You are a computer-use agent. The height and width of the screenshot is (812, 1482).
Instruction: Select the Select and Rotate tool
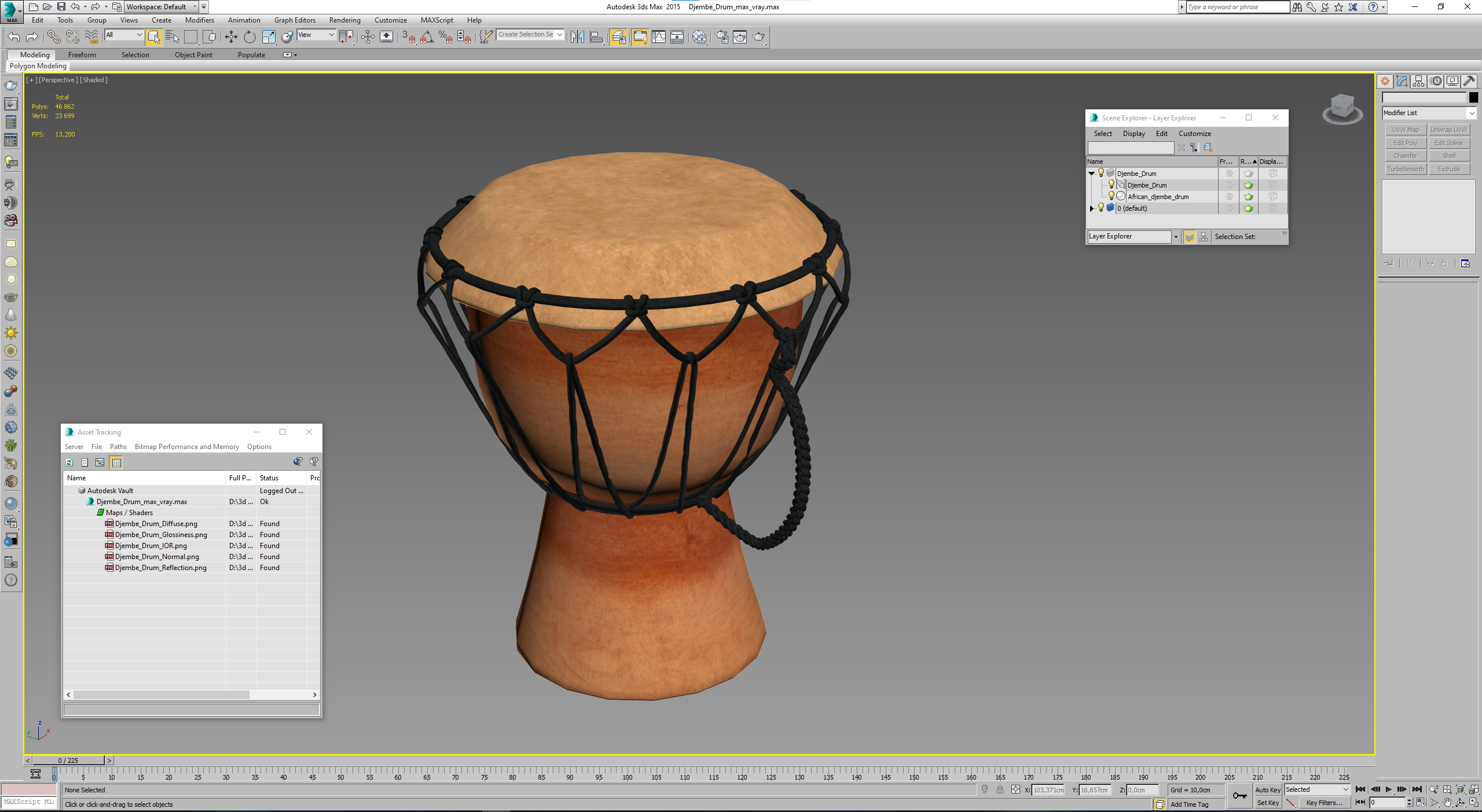click(x=250, y=37)
